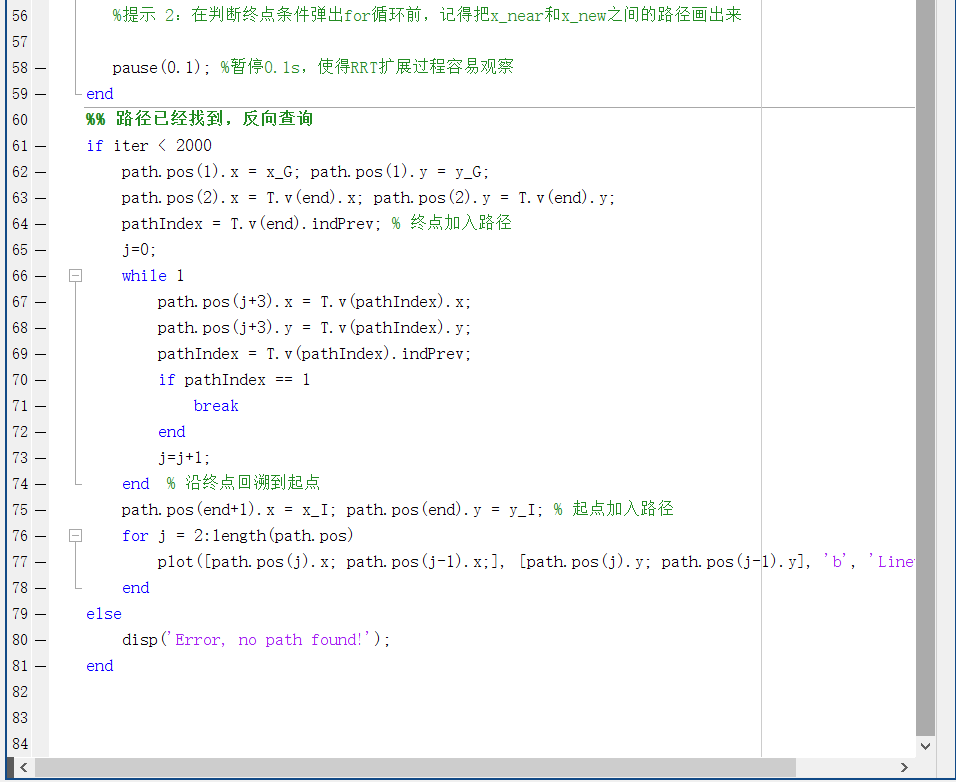Click 'if pathIndex == 1' condition

(x=234, y=380)
